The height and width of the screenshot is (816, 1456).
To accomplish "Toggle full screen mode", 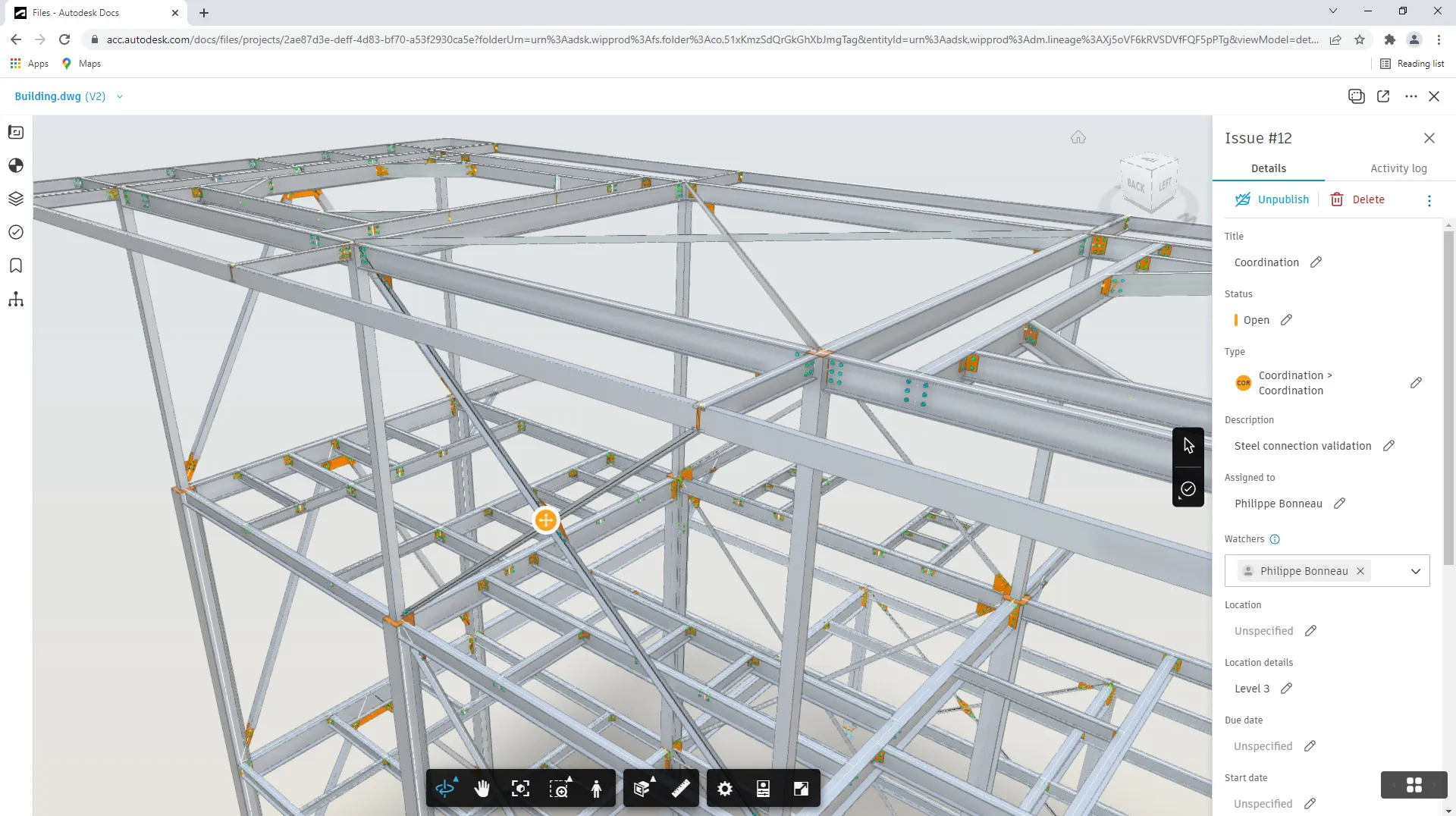I will pos(802,788).
